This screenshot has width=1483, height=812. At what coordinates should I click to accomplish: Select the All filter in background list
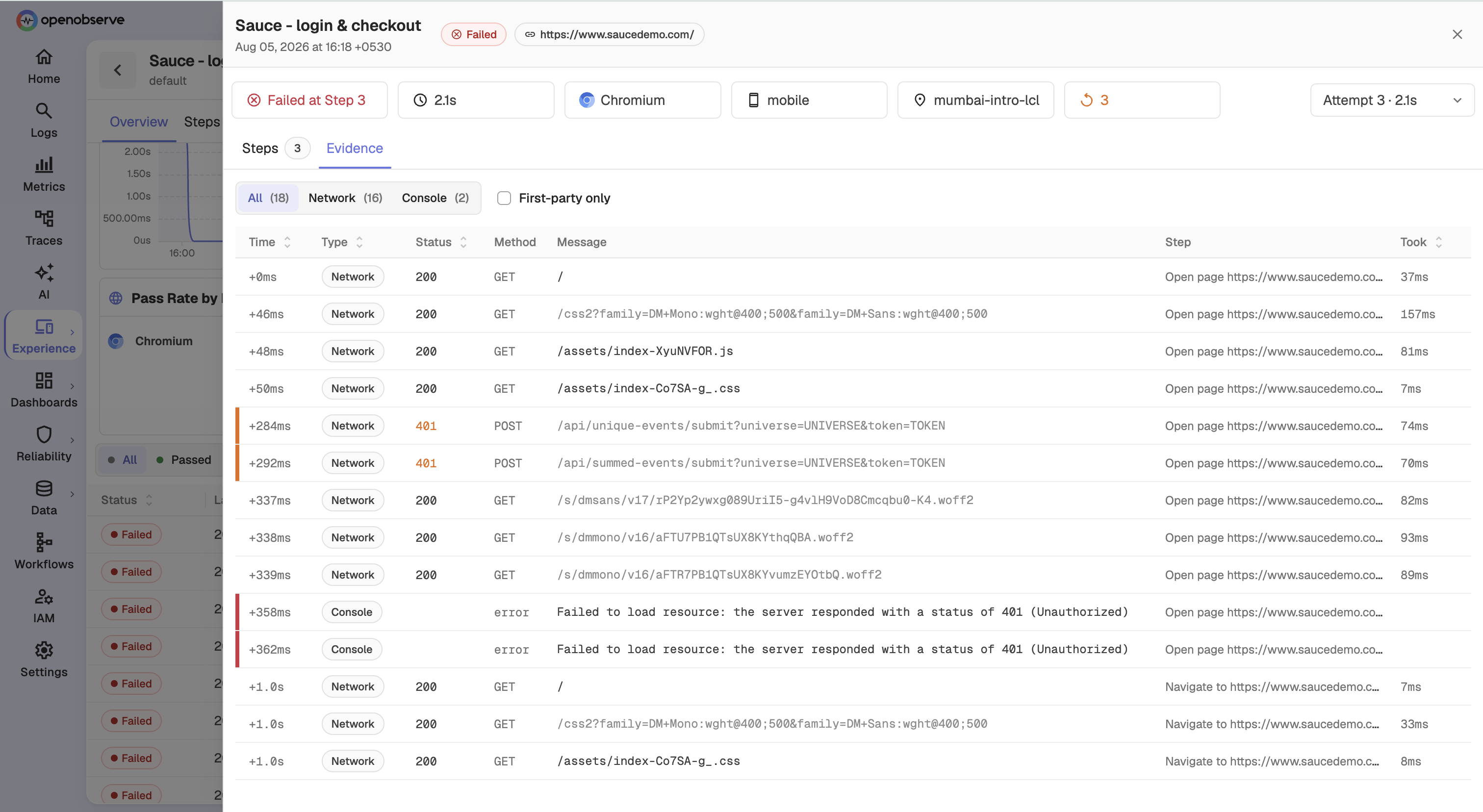[122, 460]
